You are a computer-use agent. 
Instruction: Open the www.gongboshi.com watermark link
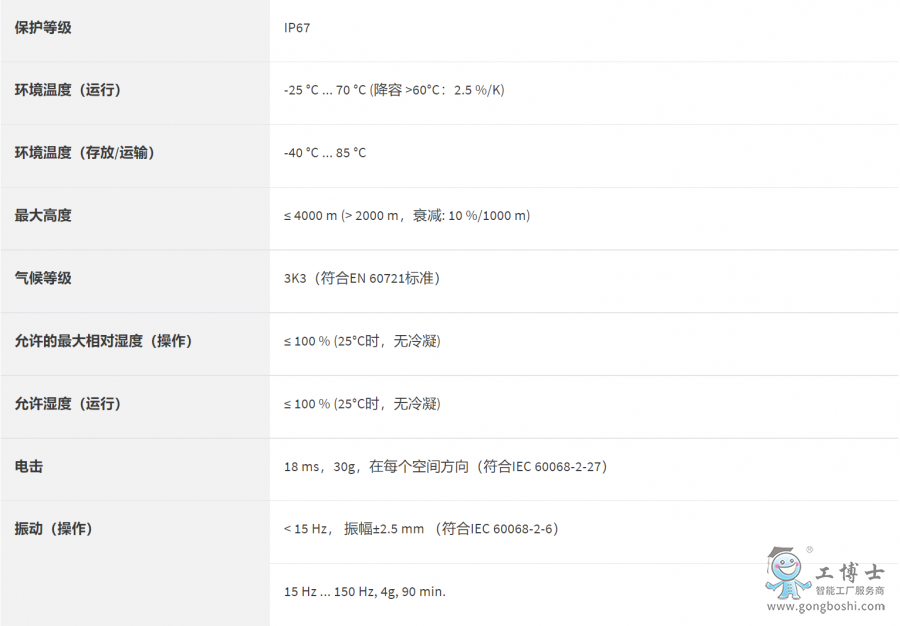[x=825, y=606]
